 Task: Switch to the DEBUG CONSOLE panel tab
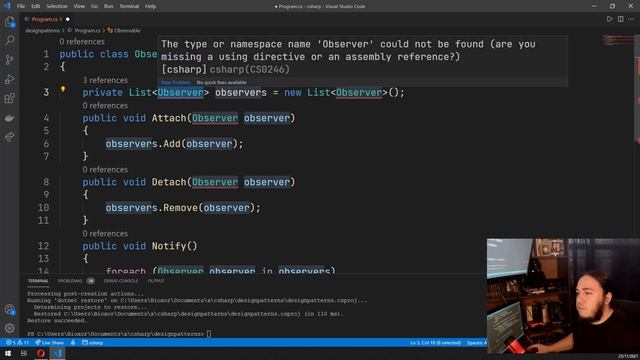pyautogui.click(x=121, y=281)
